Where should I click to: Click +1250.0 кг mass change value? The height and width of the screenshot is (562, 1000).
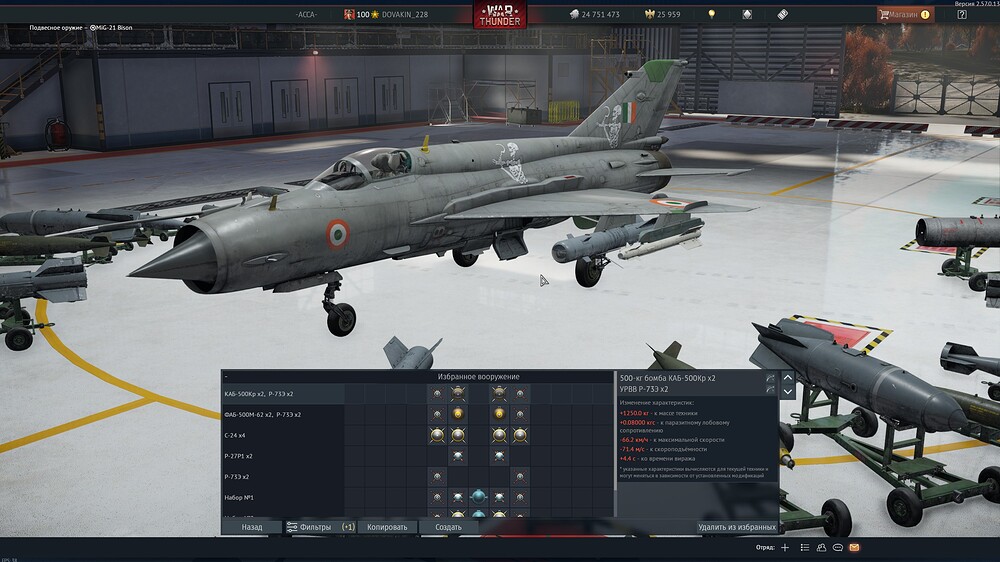click(x=635, y=413)
